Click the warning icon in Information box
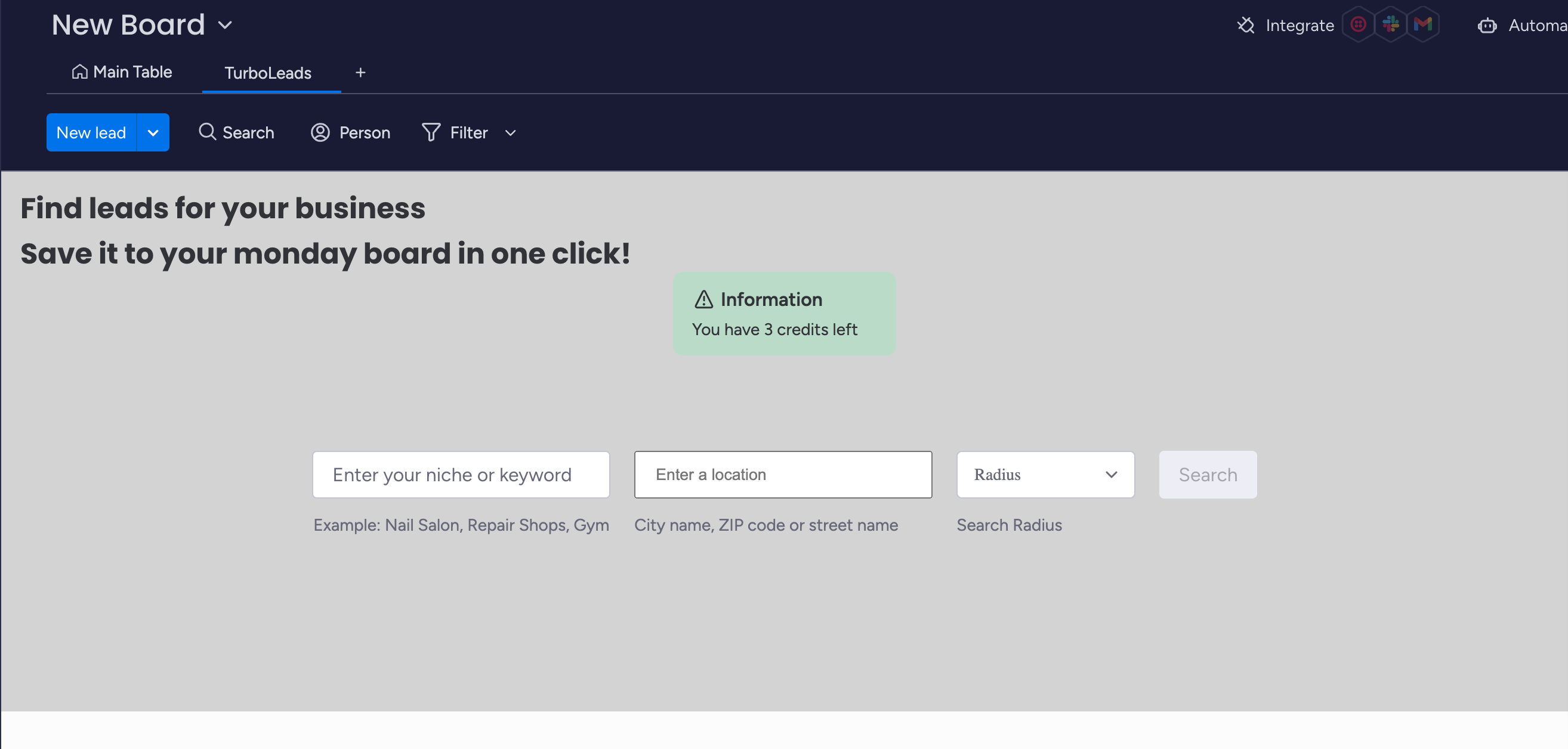Screen dimensions: 1568x749 click(x=703, y=299)
